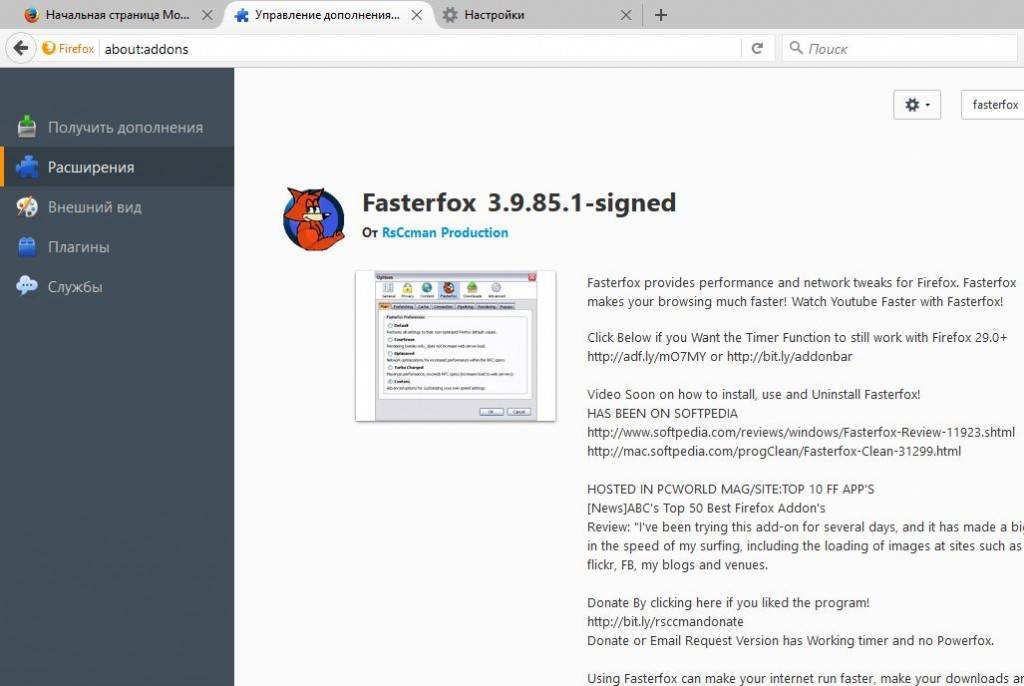
Task: Click the Appearance paint palette icon
Action: [x=27, y=206]
